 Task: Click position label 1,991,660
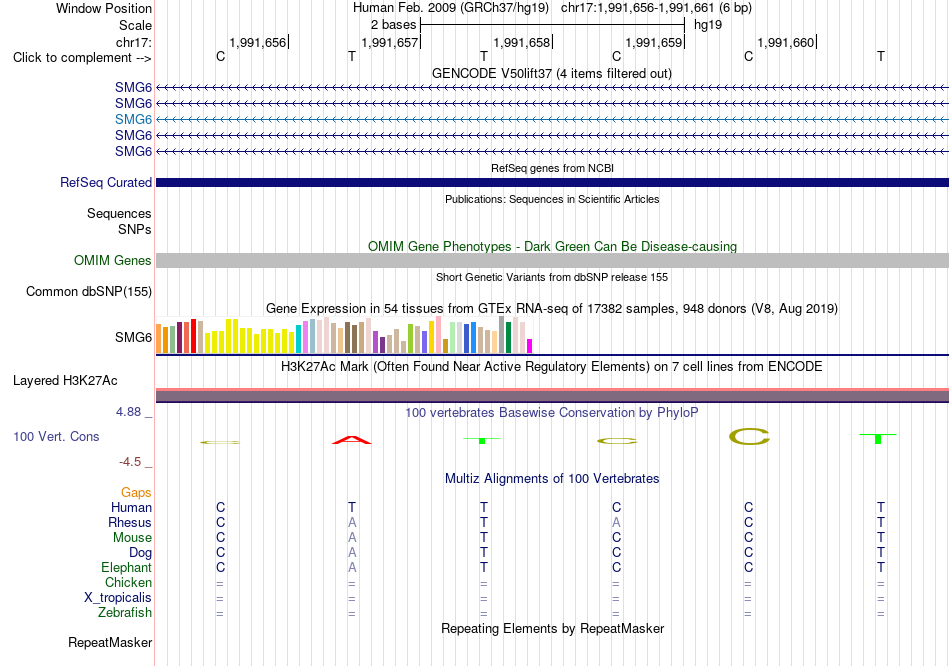pyautogui.click(x=786, y=42)
